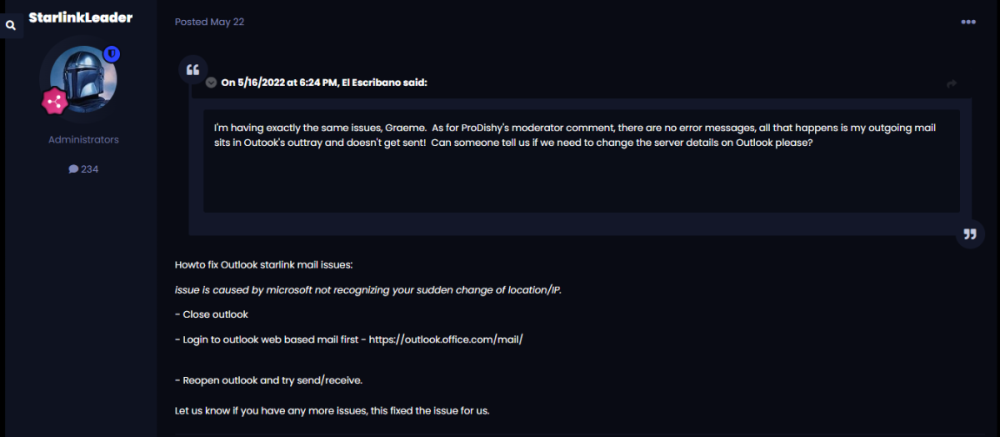Click the opening quotation mark icon
Screen dimensions: 1000x437
[193, 70]
